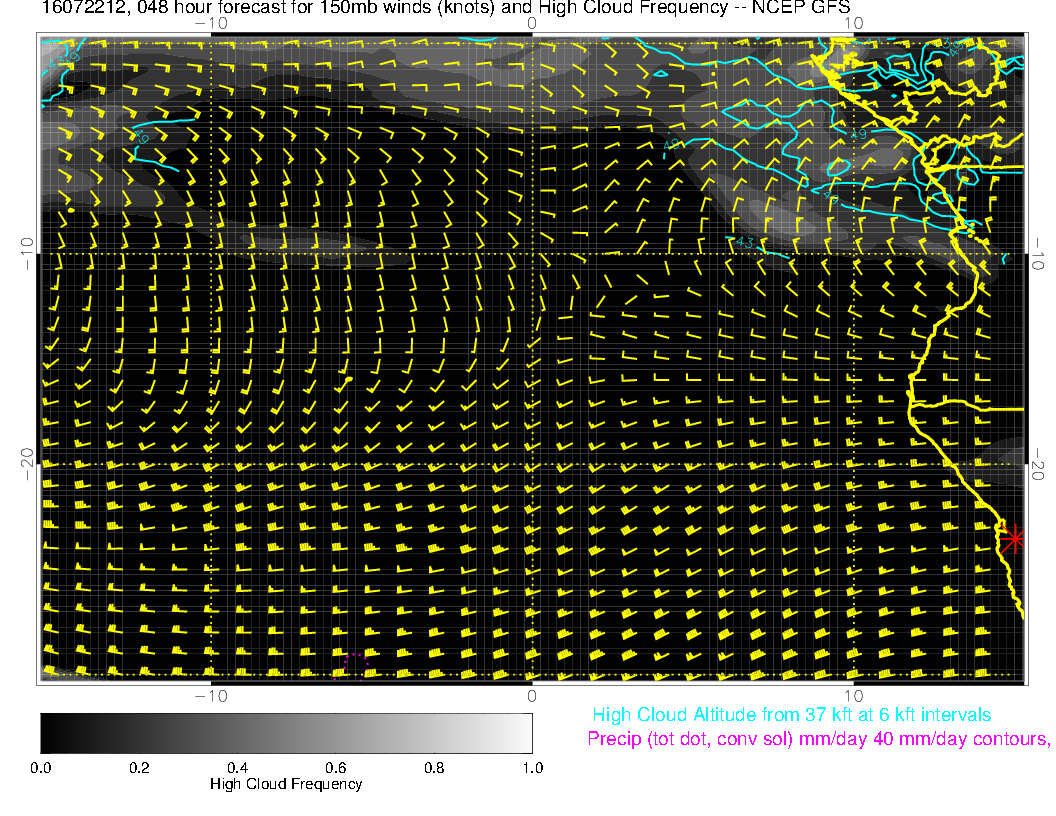This screenshot has width=1056, height=816.
Task: Select the magenta Precip legend text
Action: point(818,739)
